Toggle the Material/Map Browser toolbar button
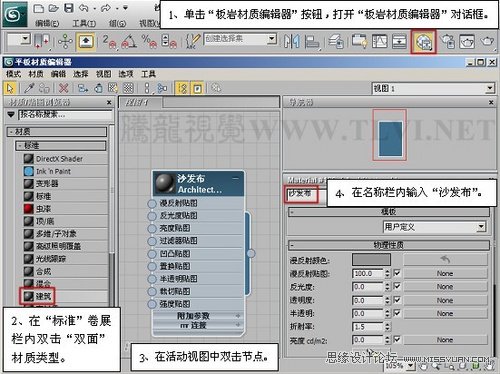Screen dimensions: 500x374 pos(183,88)
